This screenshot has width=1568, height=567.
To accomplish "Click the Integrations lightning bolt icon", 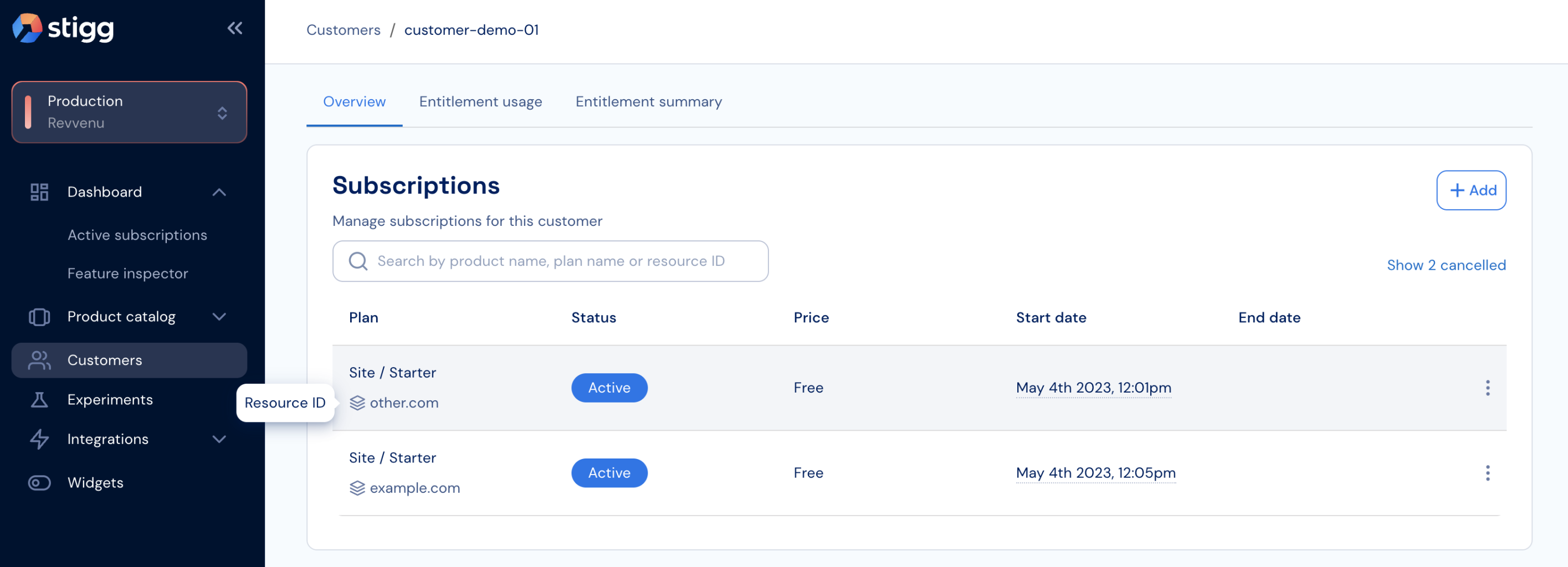I will 39,439.
